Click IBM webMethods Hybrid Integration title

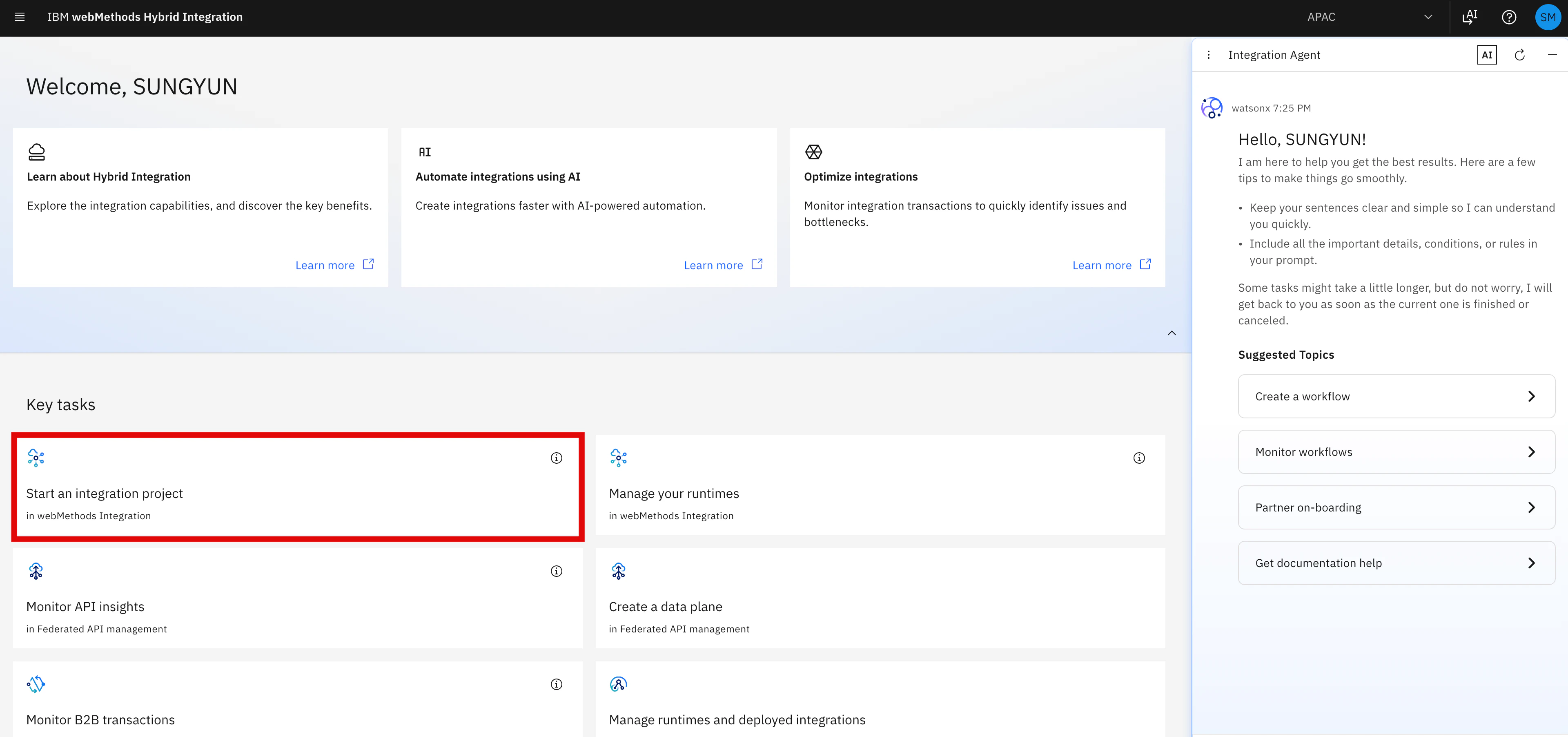point(145,17)
